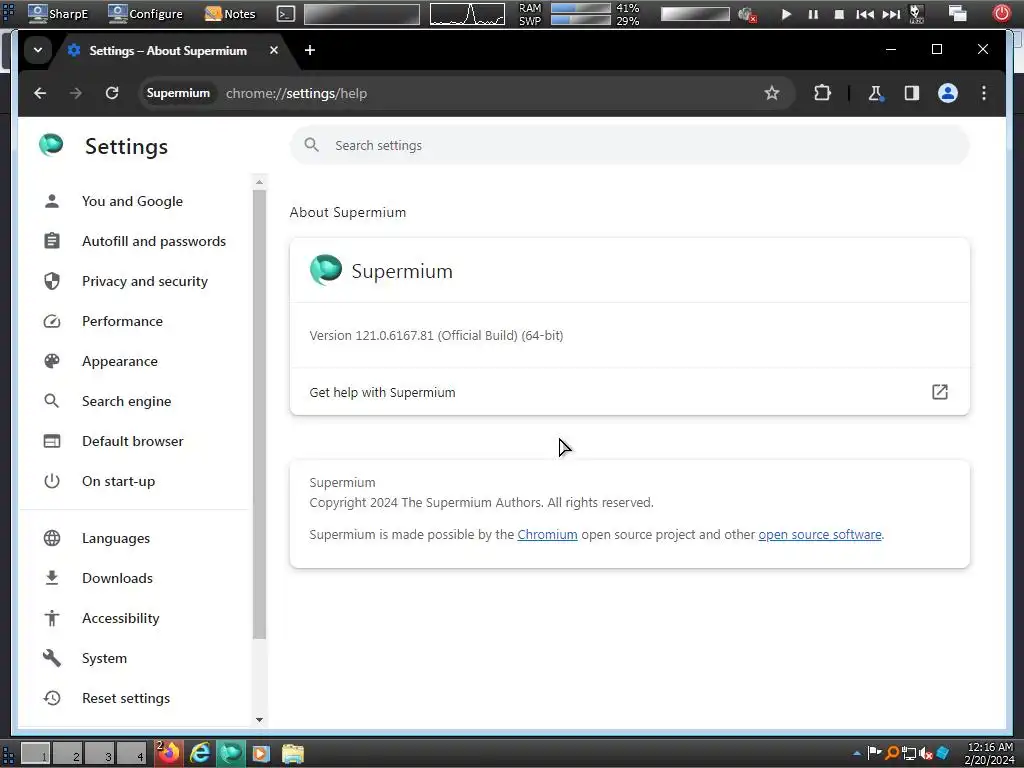Launch Firefox from taskbar
1024x768 pixels.
(168, 753)
